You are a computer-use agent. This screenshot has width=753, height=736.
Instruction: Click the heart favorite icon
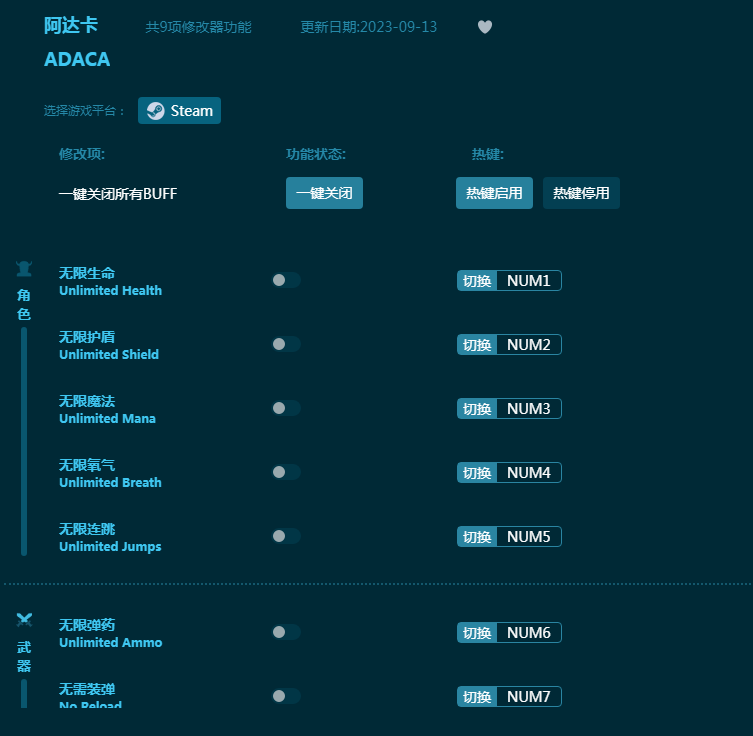click(x=485, y=27)
